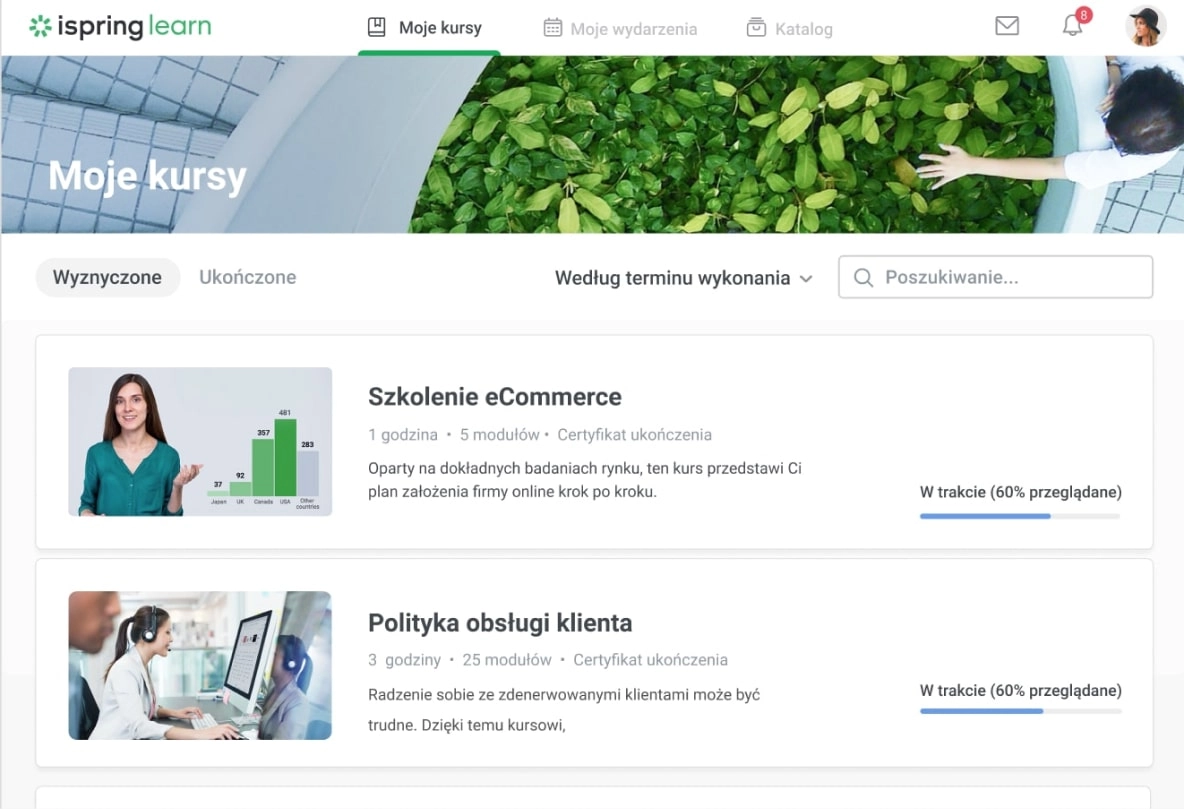Open the Polityka obsługi klienta course title

pyautogui.click(x=500, y=623)
